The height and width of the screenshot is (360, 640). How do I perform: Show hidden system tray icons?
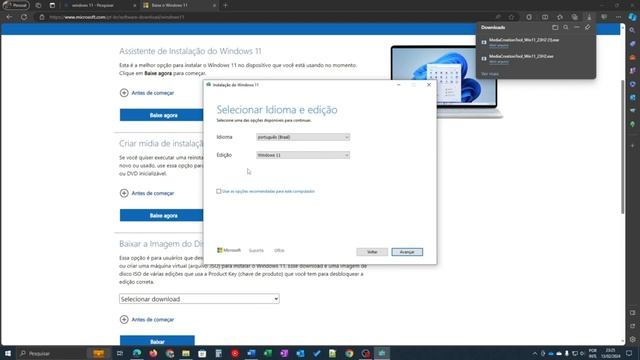click(x=535, y=353)
